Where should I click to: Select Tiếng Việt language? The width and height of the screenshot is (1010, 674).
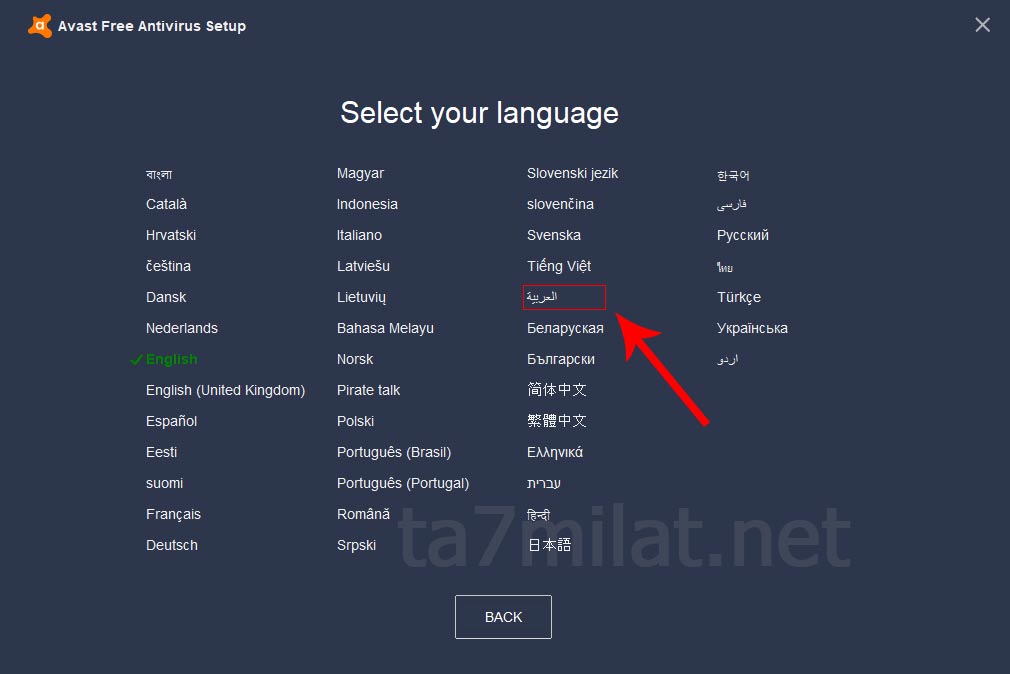pos(558,266)
